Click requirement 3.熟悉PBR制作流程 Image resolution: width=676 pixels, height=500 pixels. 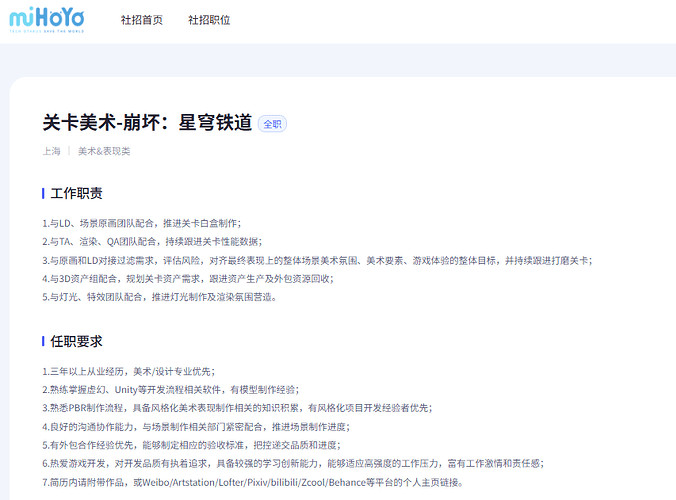pyautogui.click(x=237, y=408)
